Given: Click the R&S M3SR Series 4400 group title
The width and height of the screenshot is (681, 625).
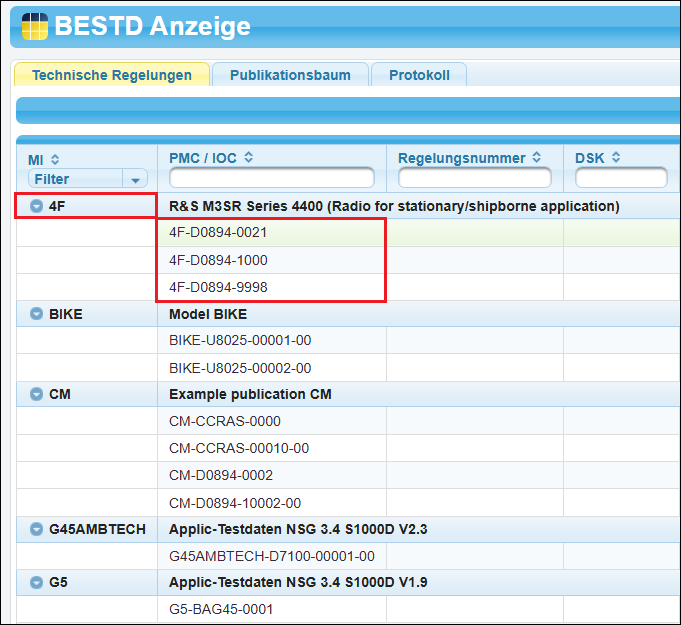Looking at the screenshot, I should [x=394, y=206].
